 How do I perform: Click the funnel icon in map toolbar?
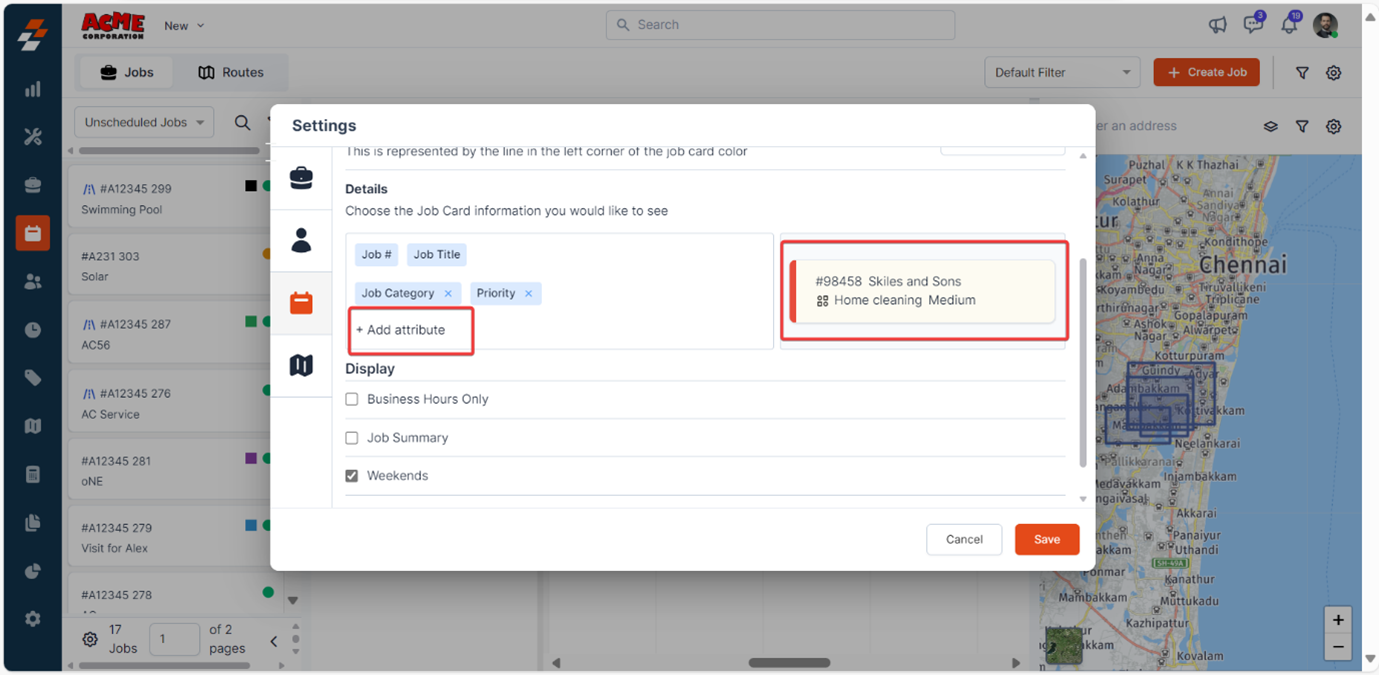tap(1302, 127)
